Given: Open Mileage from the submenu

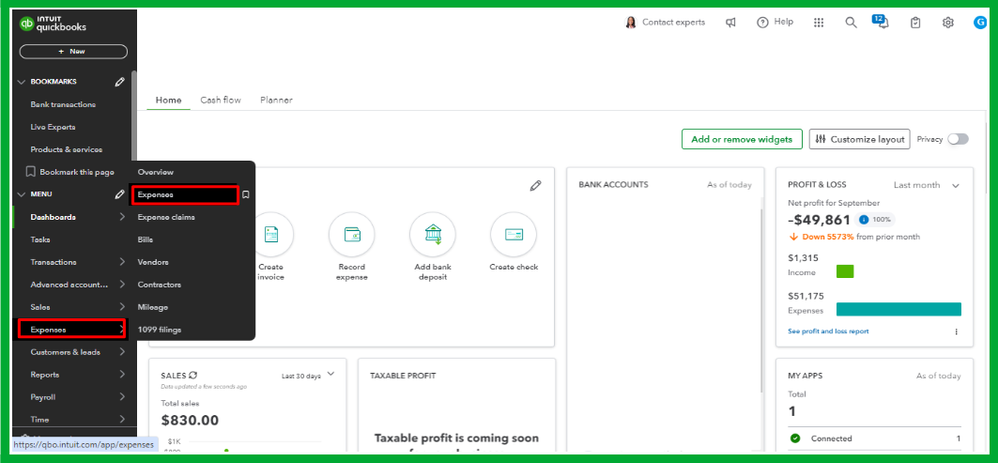Looking at the screenshot, I should click(153, 307).
